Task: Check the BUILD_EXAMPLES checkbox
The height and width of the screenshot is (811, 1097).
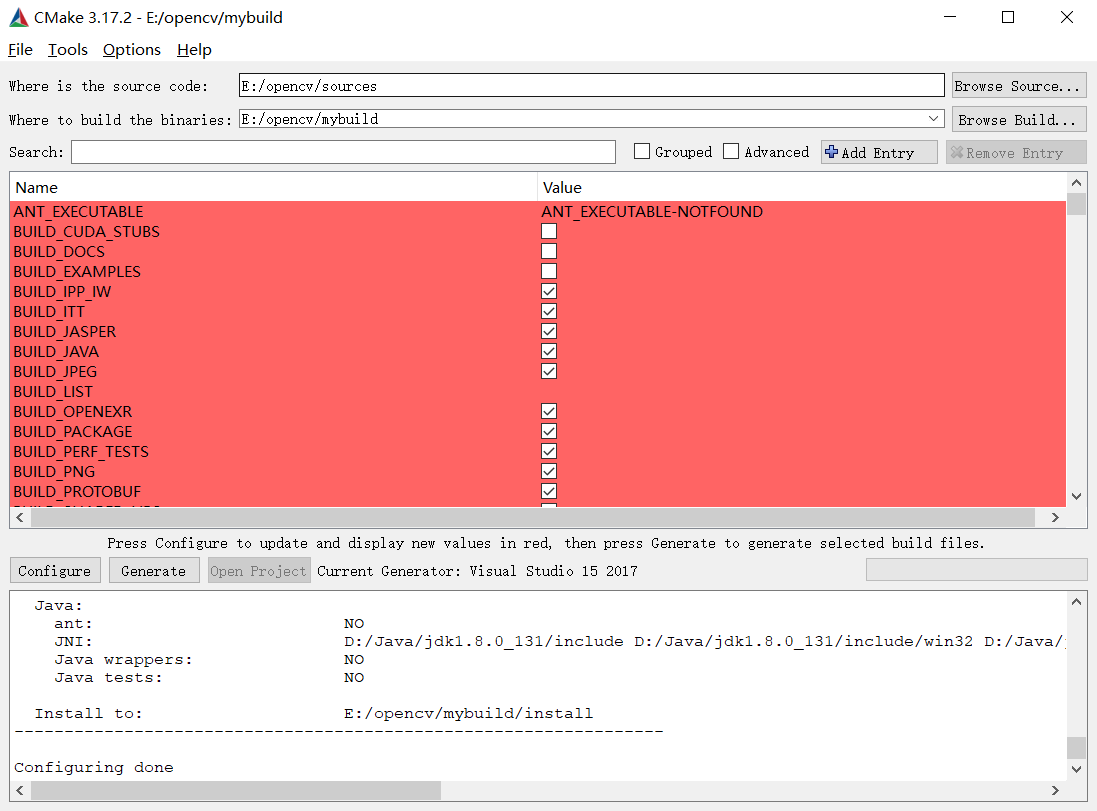Action: coord(549,271)
